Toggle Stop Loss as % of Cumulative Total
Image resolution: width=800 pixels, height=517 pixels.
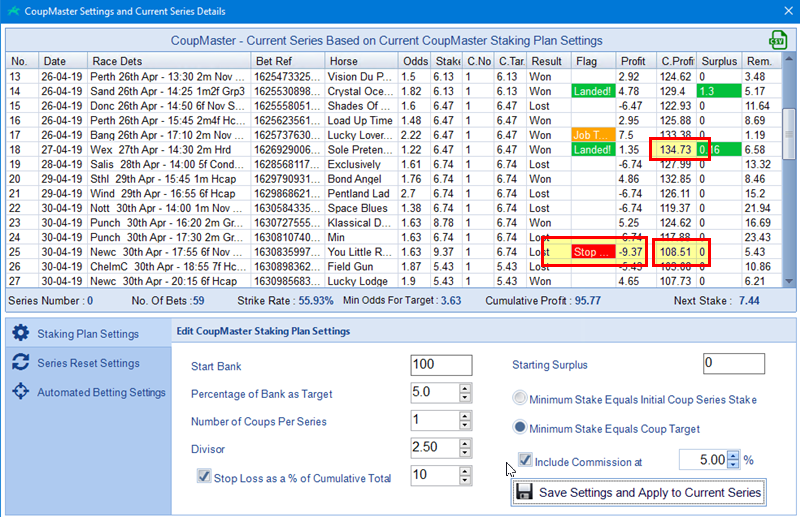click(x=204, y=476)
